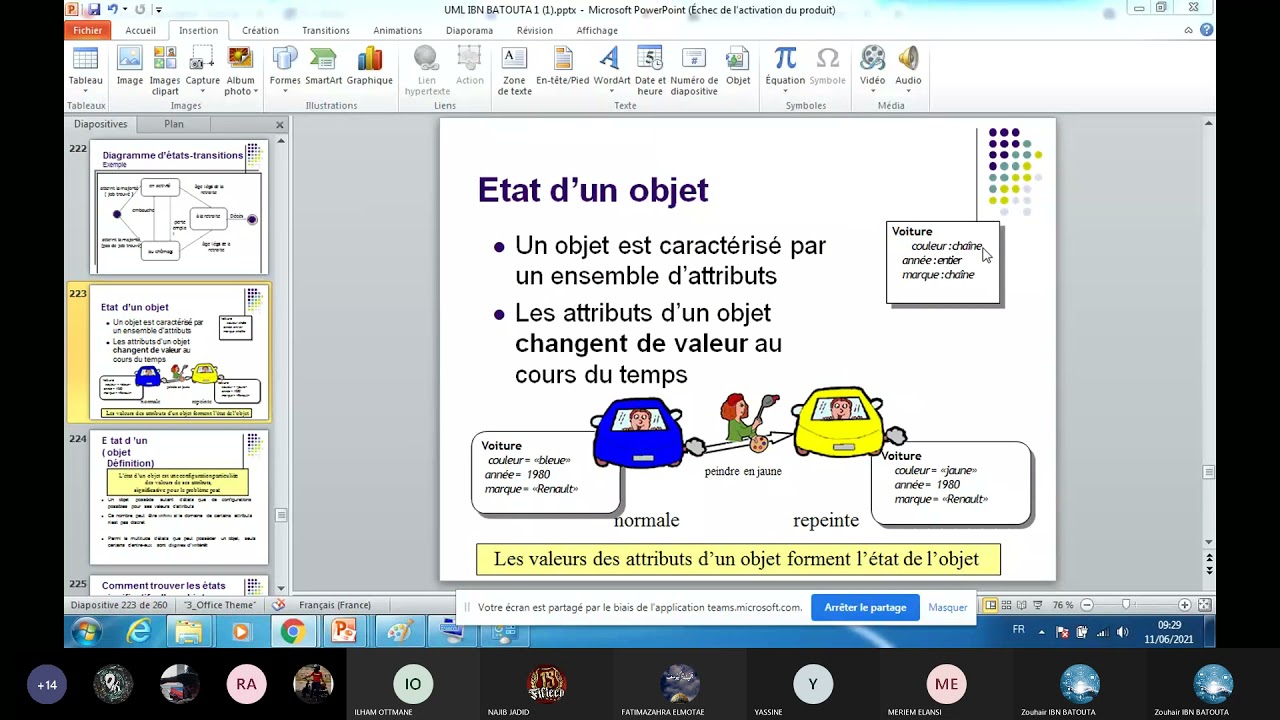
Task: Zoom out with the minus button
Action: (x=1087, y=605)
